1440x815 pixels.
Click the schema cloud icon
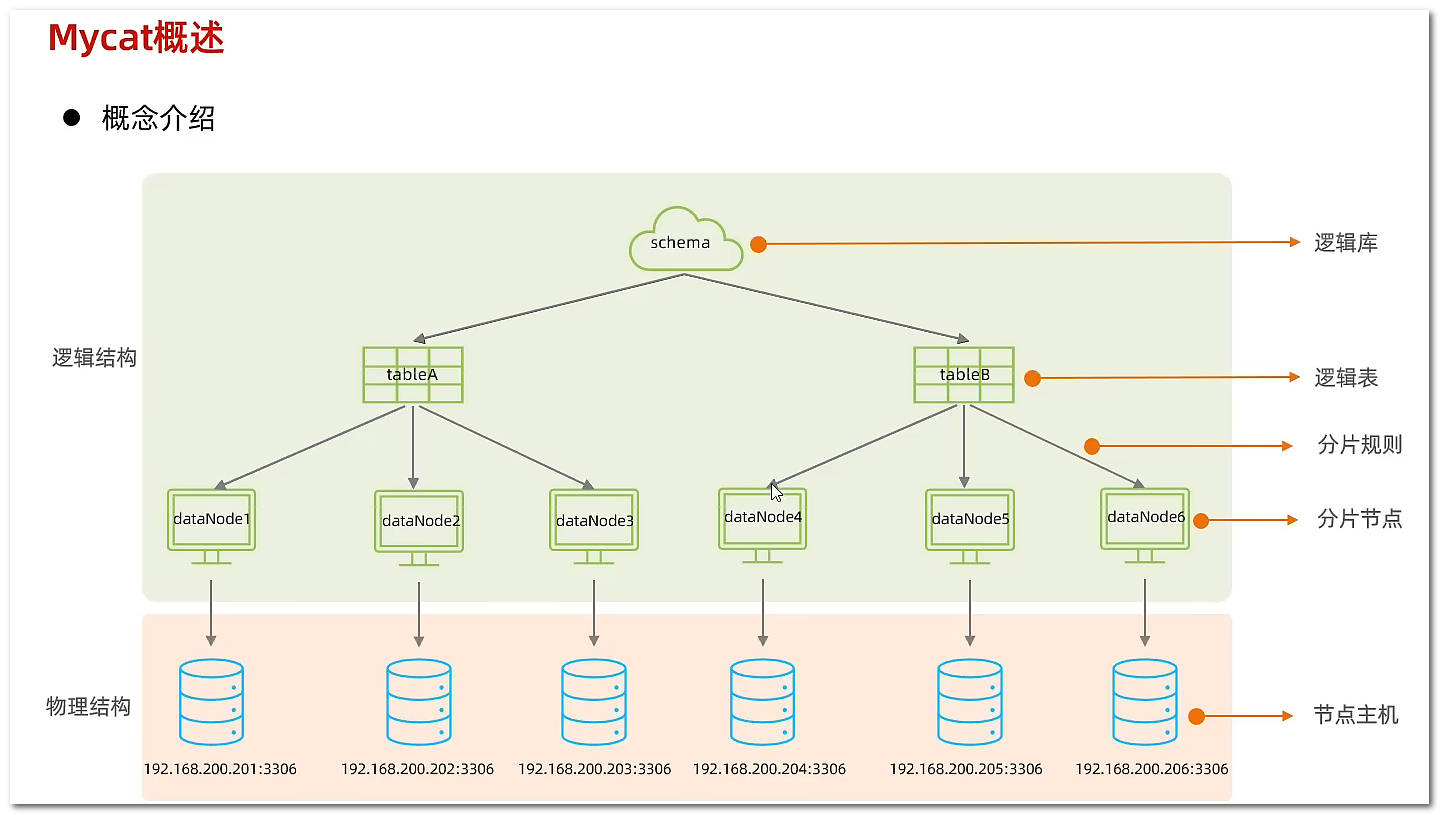coord(686,238)
